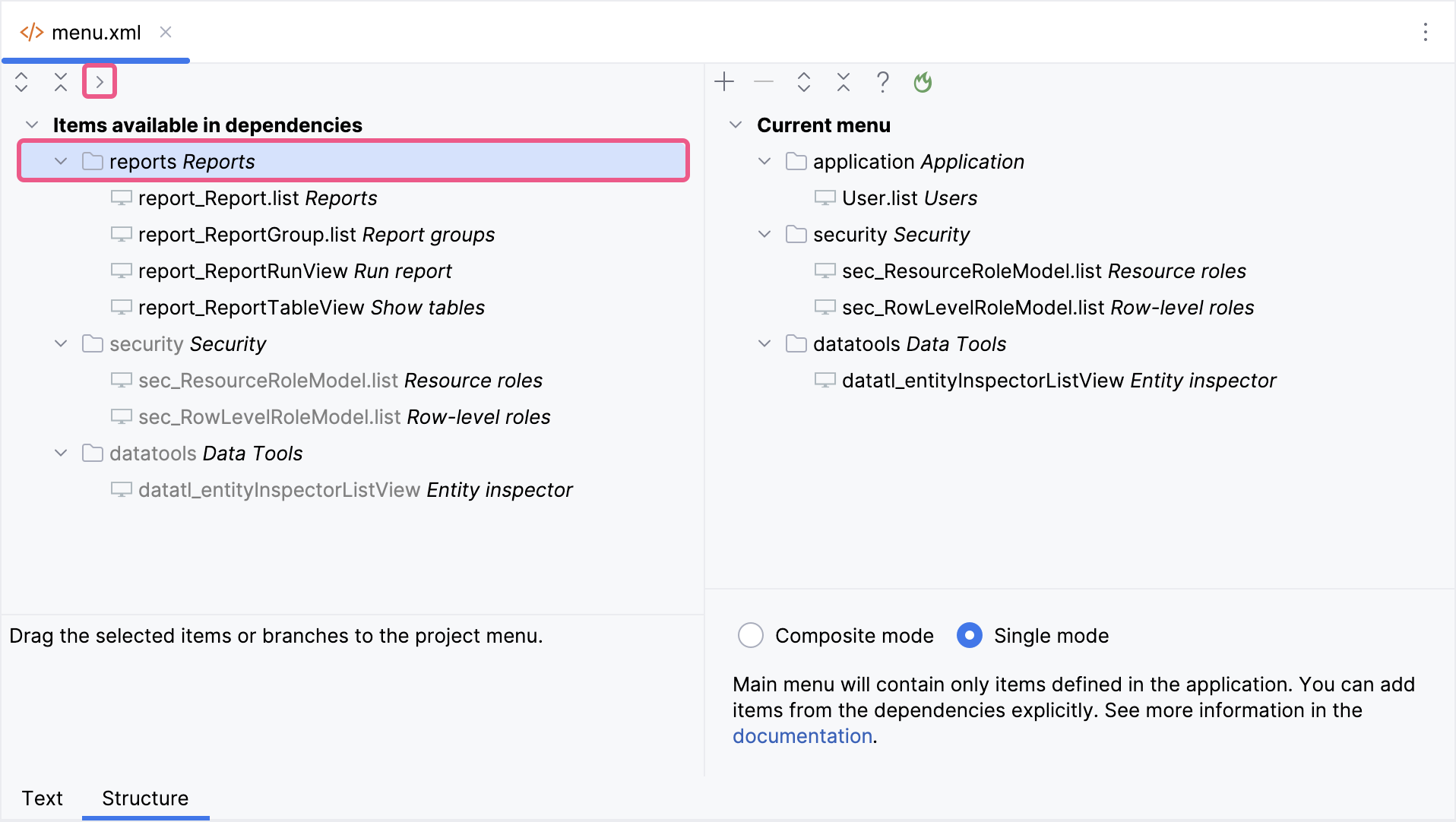
Task: Open the vertical three-dot options menu
Action: [x=1425, y=32]
